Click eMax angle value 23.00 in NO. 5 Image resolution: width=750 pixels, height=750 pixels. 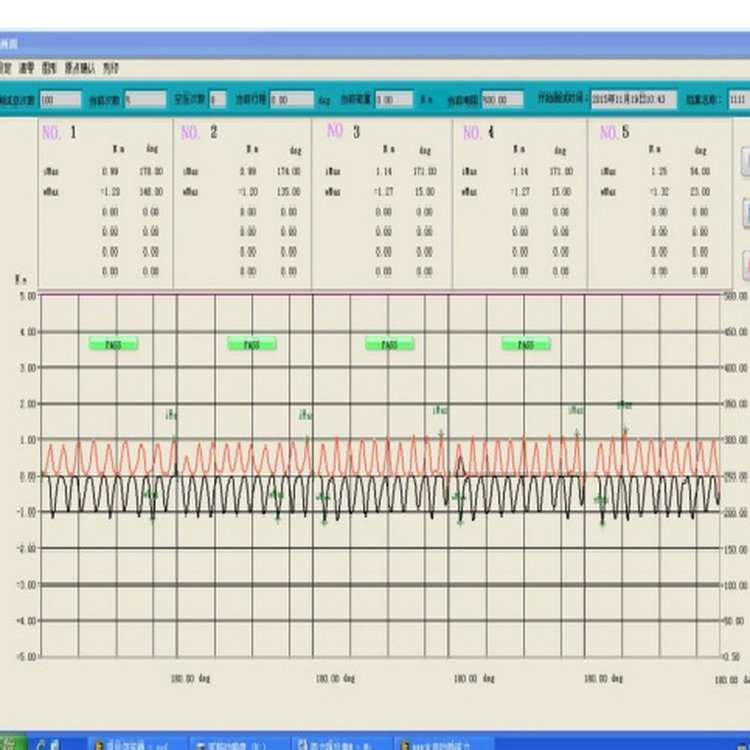[x=700, y=192]
